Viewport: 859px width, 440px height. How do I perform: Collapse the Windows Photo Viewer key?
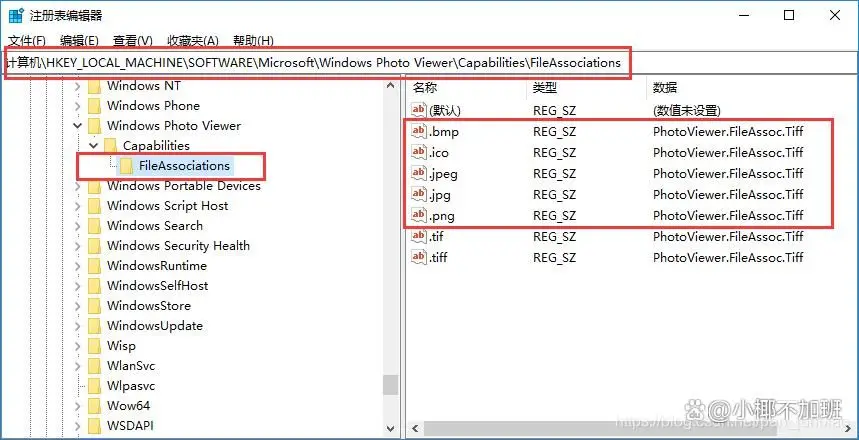[77, 126]
